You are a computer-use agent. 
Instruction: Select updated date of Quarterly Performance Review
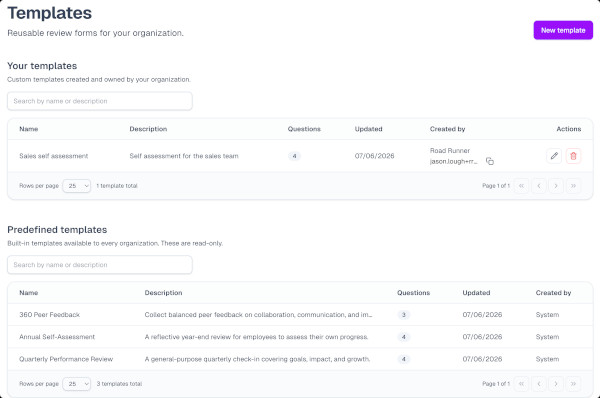tap(482, 359)
